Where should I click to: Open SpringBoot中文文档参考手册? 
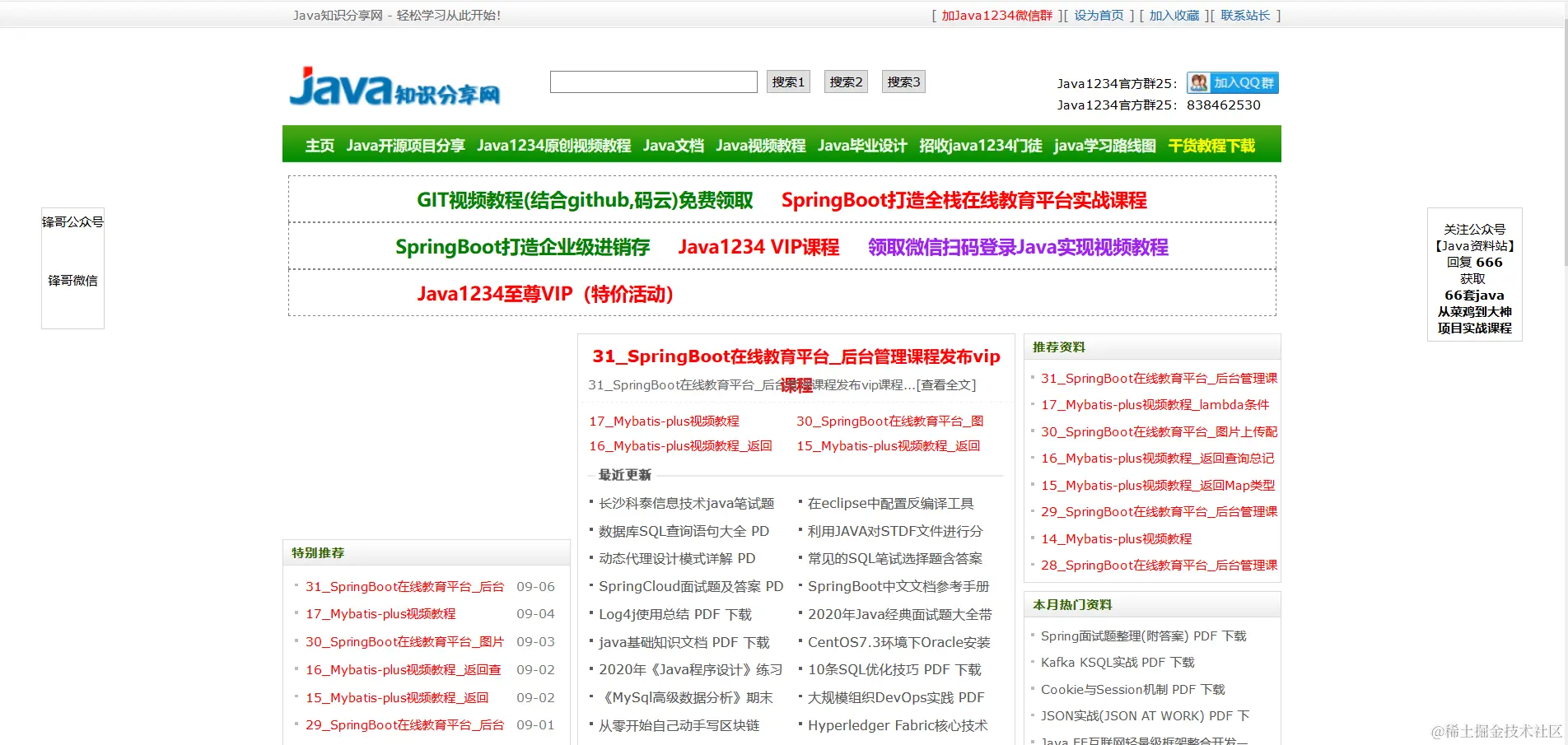coord(898,586)
